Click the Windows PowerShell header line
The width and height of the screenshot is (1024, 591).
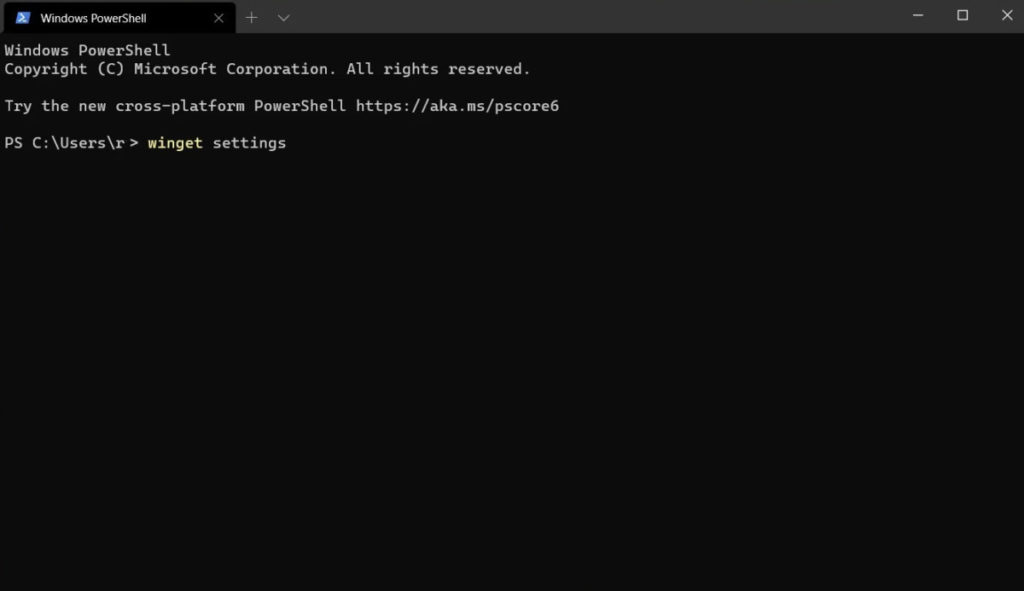pyautogui.click(x=86, y=49)
